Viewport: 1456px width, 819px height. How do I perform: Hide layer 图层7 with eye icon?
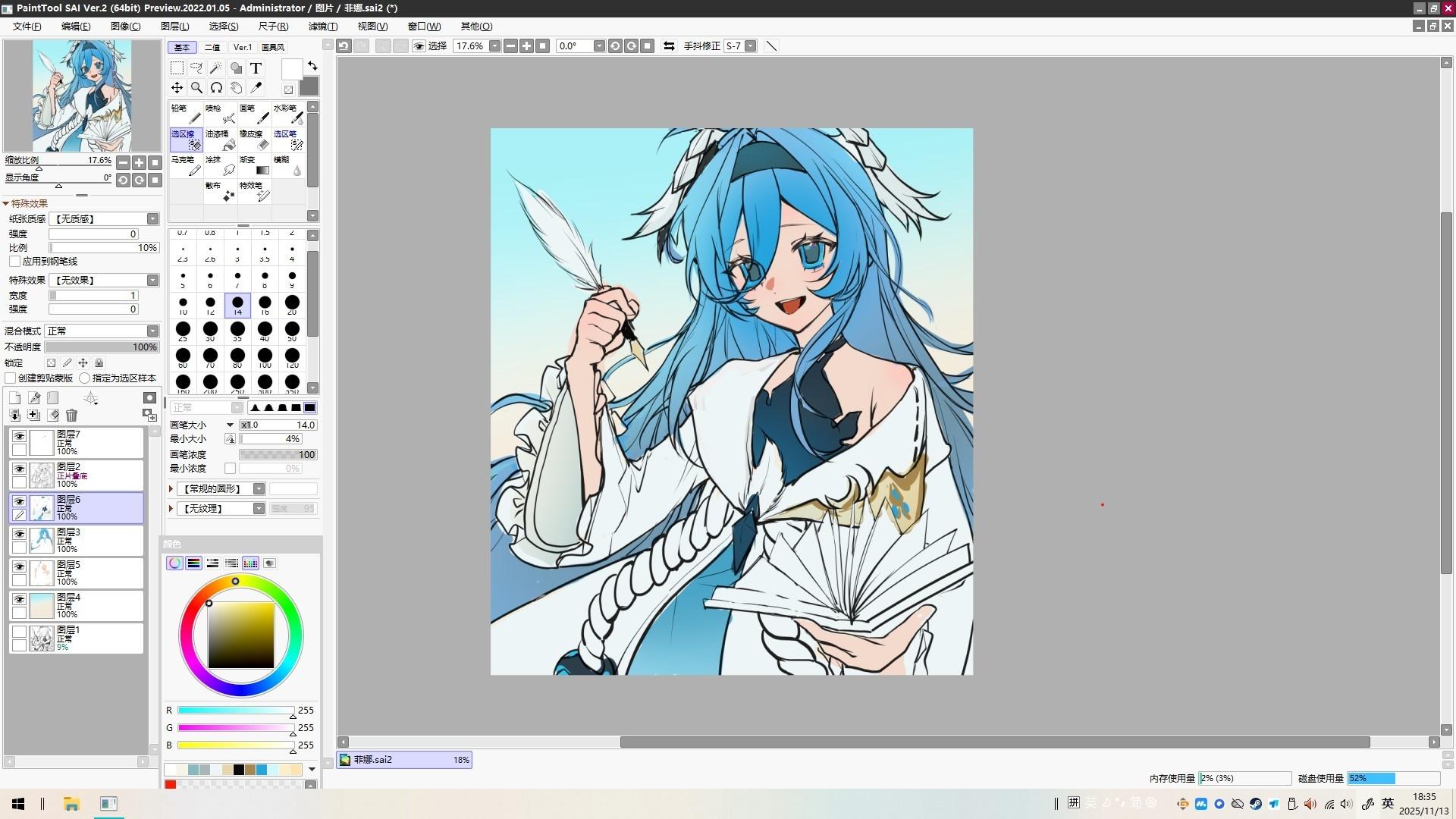click(x=19, y=436)
